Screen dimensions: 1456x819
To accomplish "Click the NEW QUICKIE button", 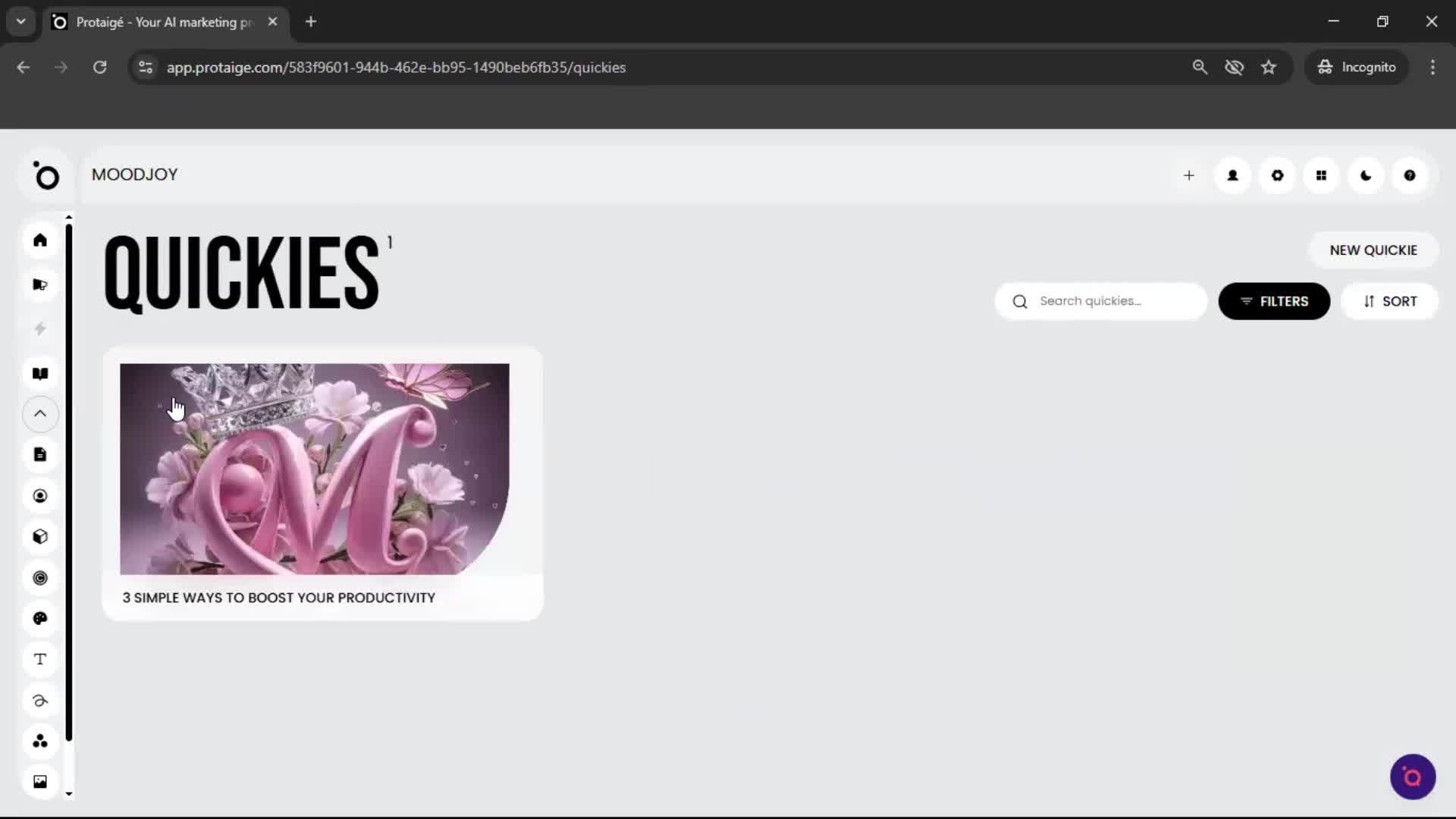I will [1373, 249].
